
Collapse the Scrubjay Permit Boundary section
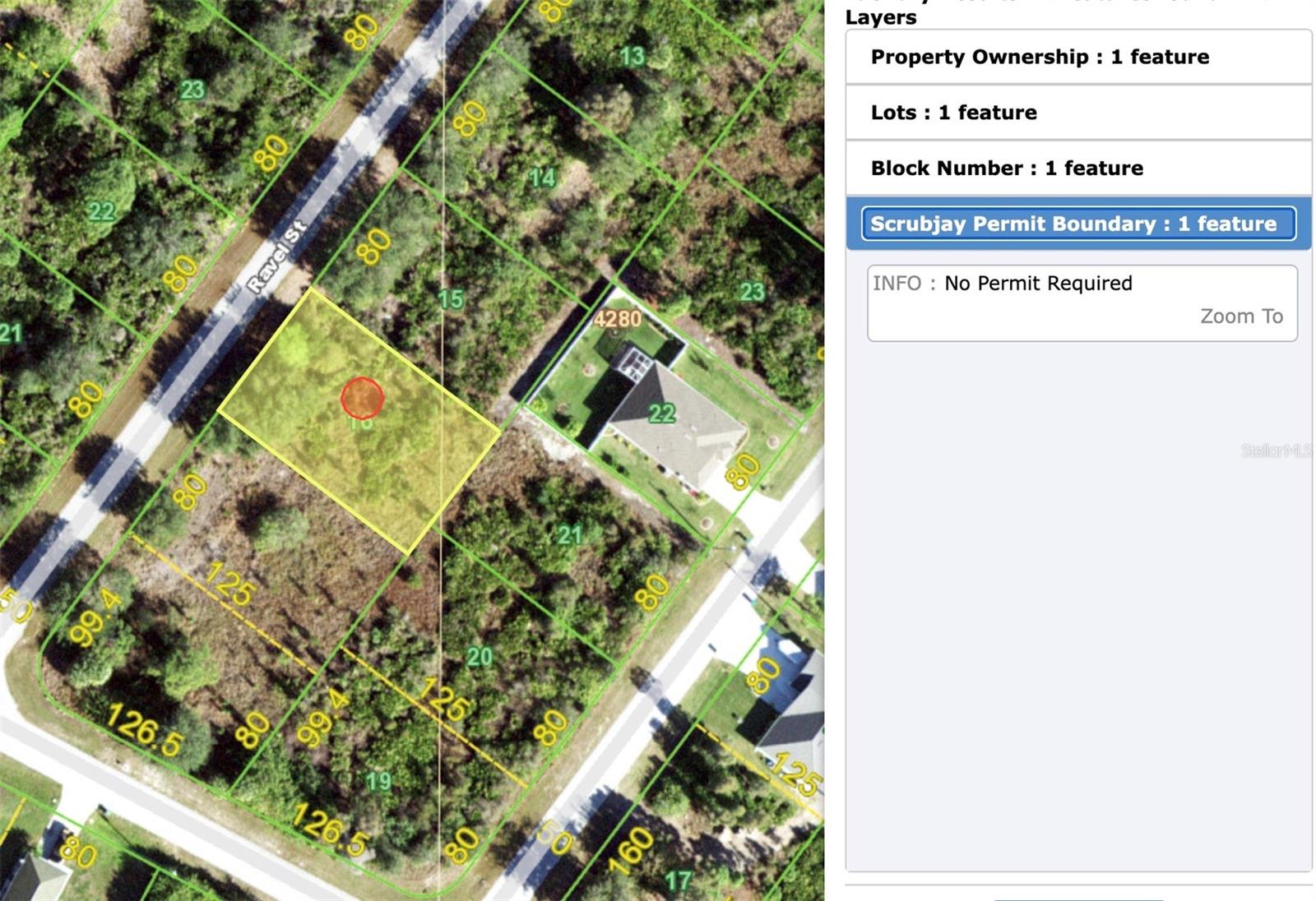pyautogui.click(x=1077, y=224)
